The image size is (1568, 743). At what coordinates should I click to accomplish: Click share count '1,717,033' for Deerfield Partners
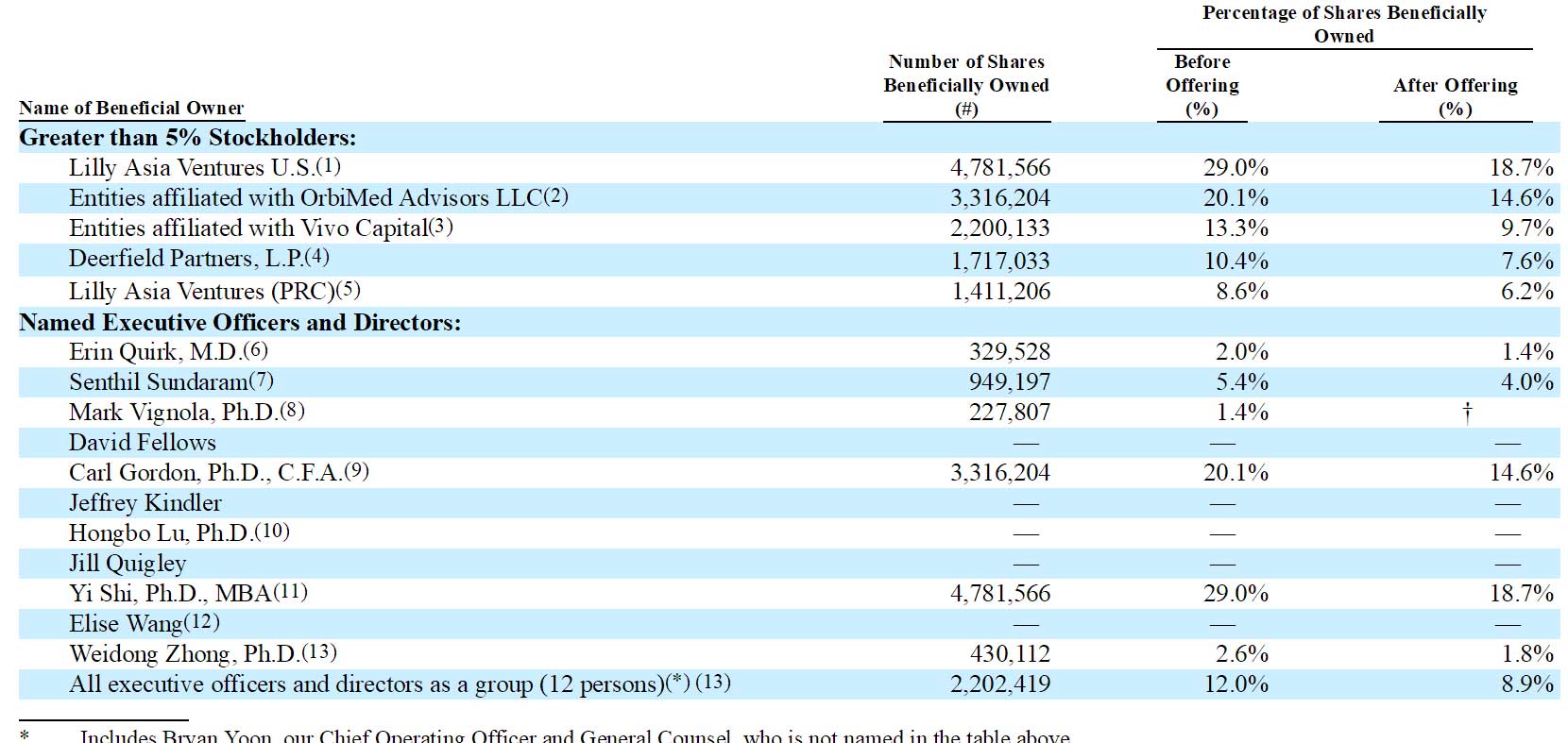(1000, 261)
